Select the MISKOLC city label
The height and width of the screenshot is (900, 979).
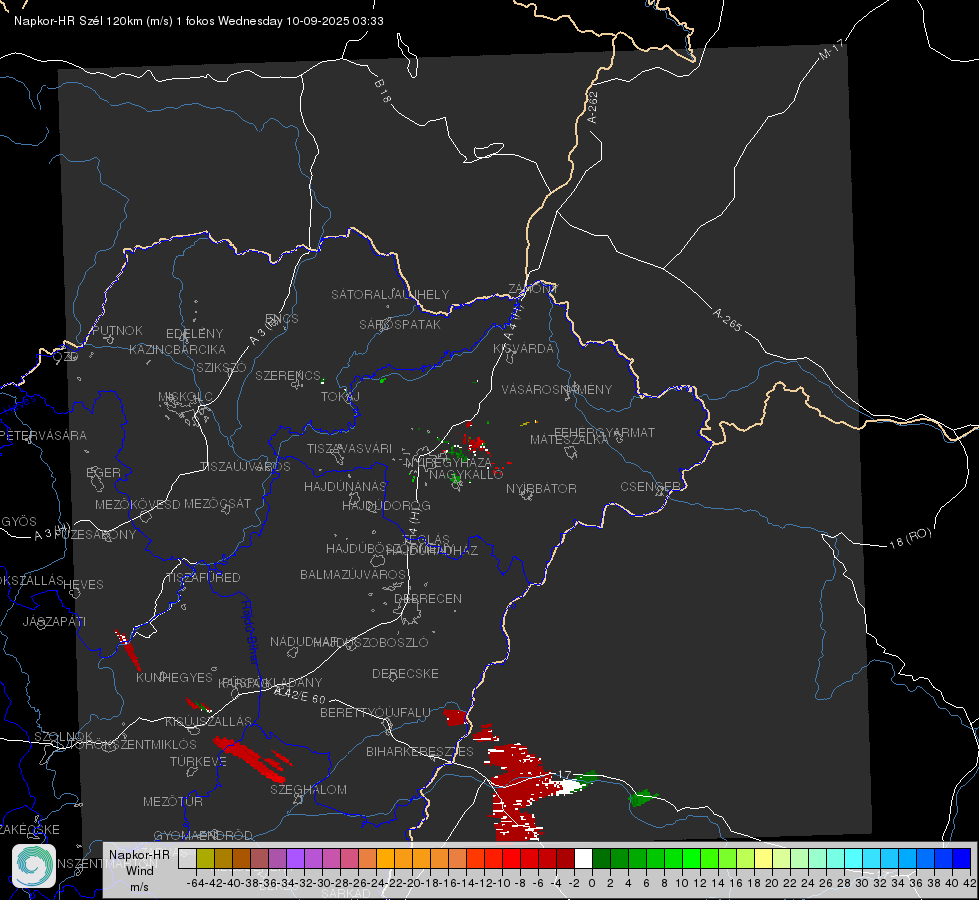(x=185, y=397)
